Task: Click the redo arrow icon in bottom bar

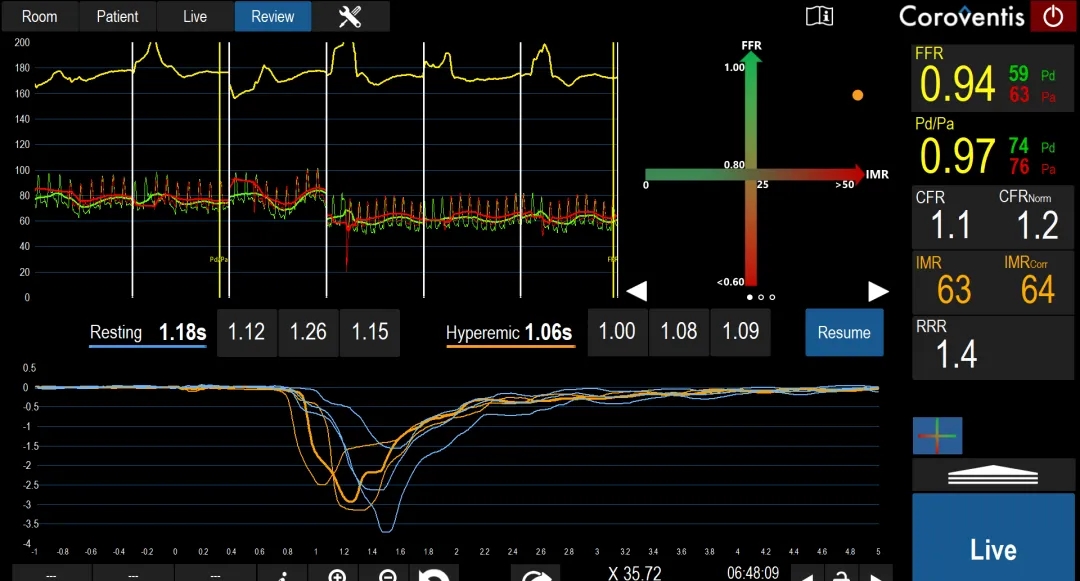Action: pyautogui.click(x=537, y=574)
